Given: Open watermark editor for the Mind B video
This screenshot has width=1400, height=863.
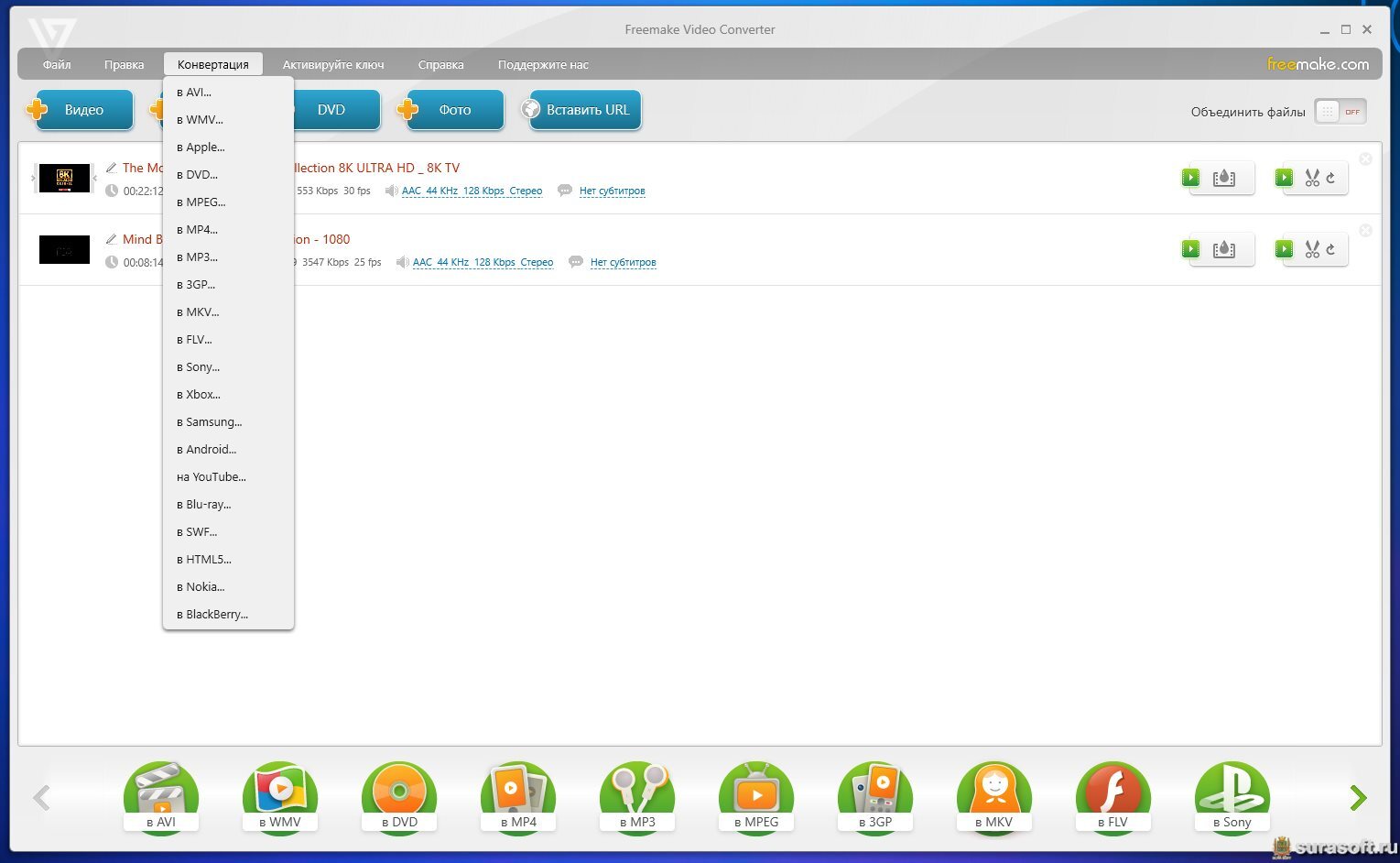Looking at the screenshot, I should click(1217, 249).
